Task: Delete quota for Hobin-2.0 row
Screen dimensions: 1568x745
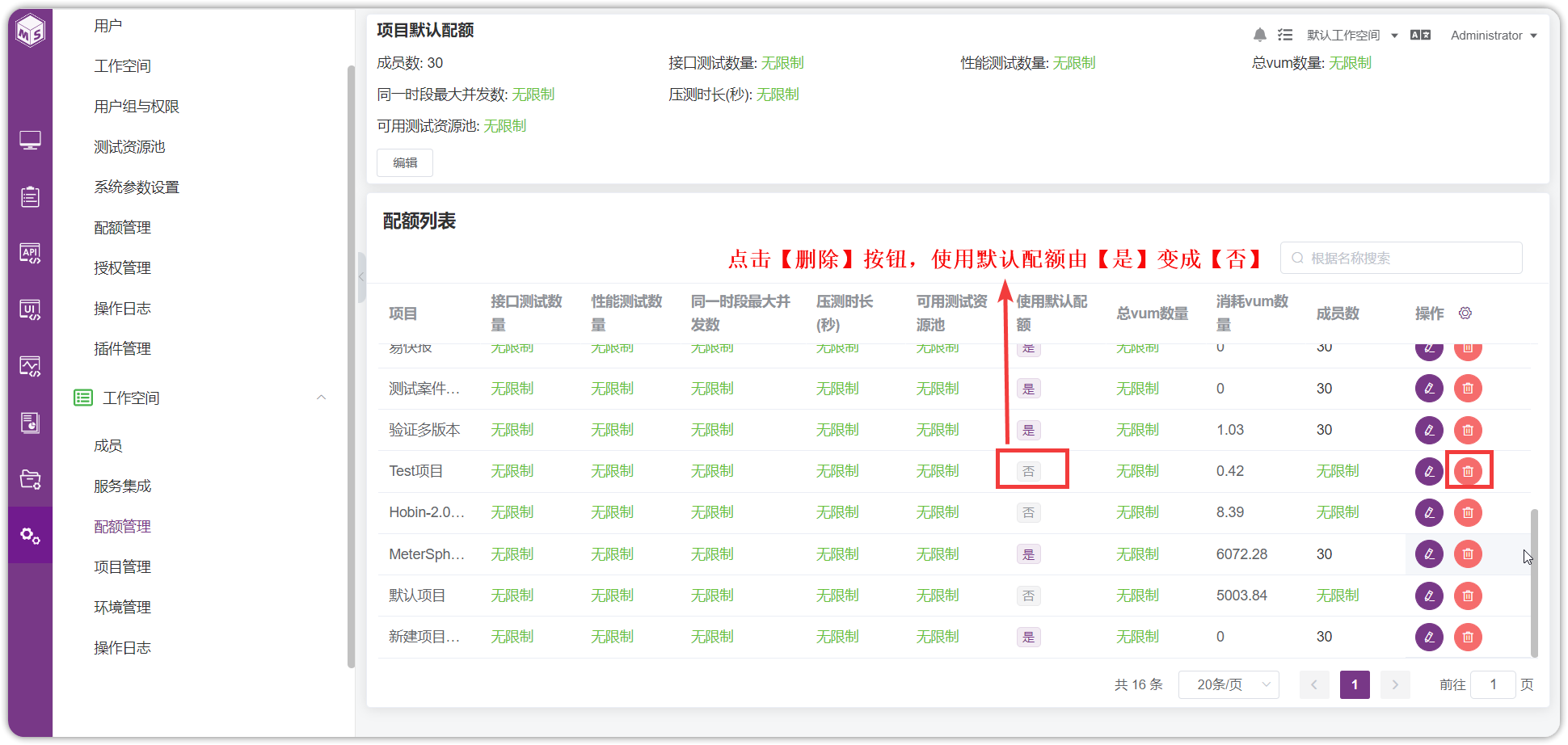Action: click(1468, 512)
